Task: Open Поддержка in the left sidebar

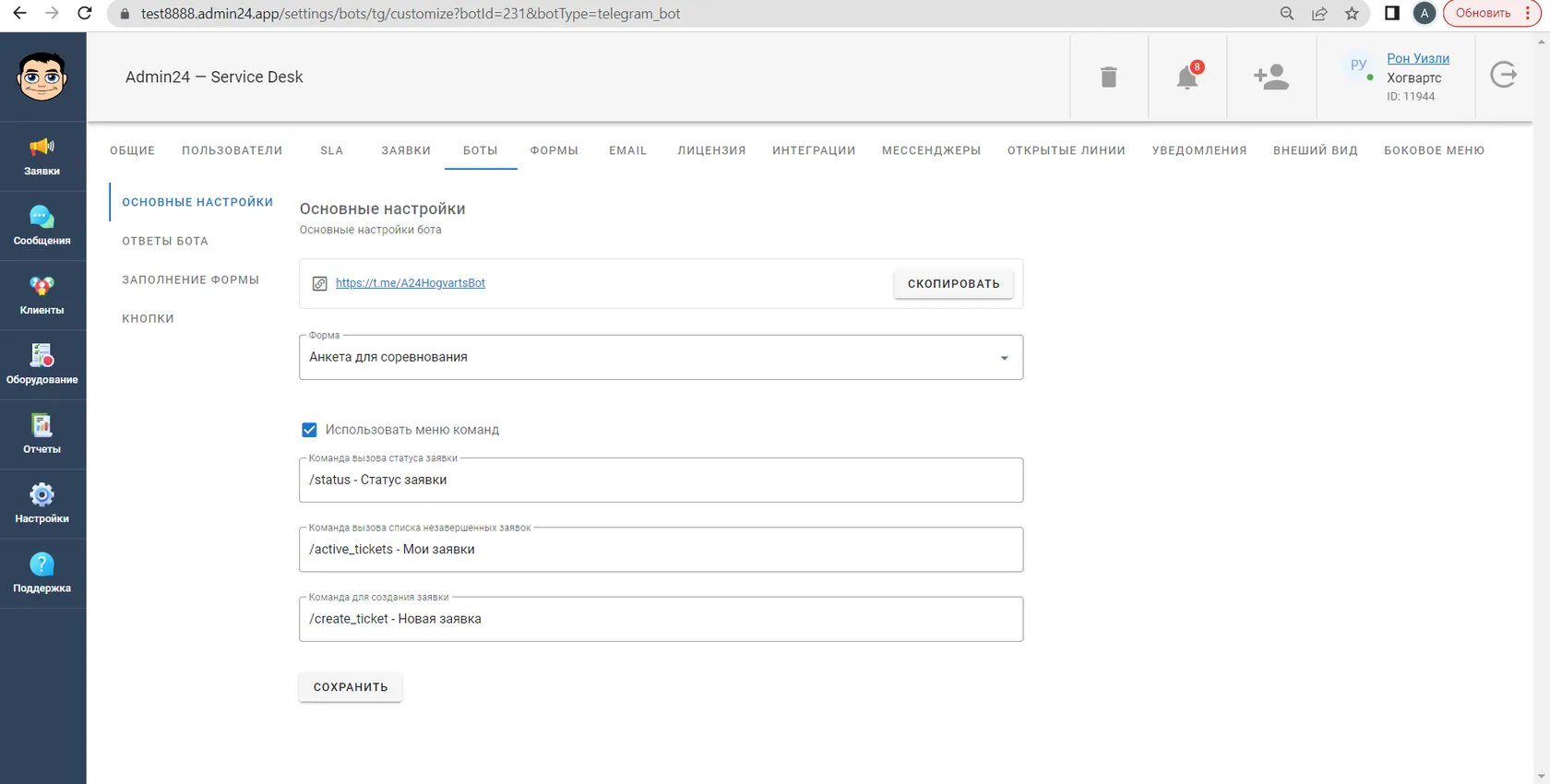Action: click(x=42, y=574)
